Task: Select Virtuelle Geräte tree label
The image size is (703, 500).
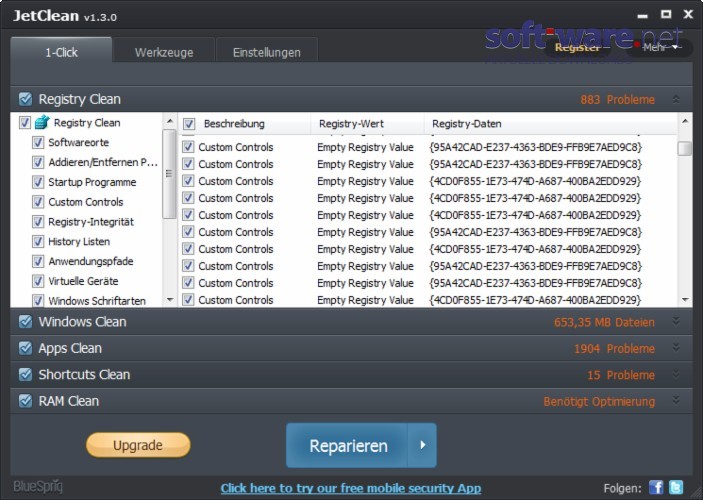Action: tap(83, 281)
